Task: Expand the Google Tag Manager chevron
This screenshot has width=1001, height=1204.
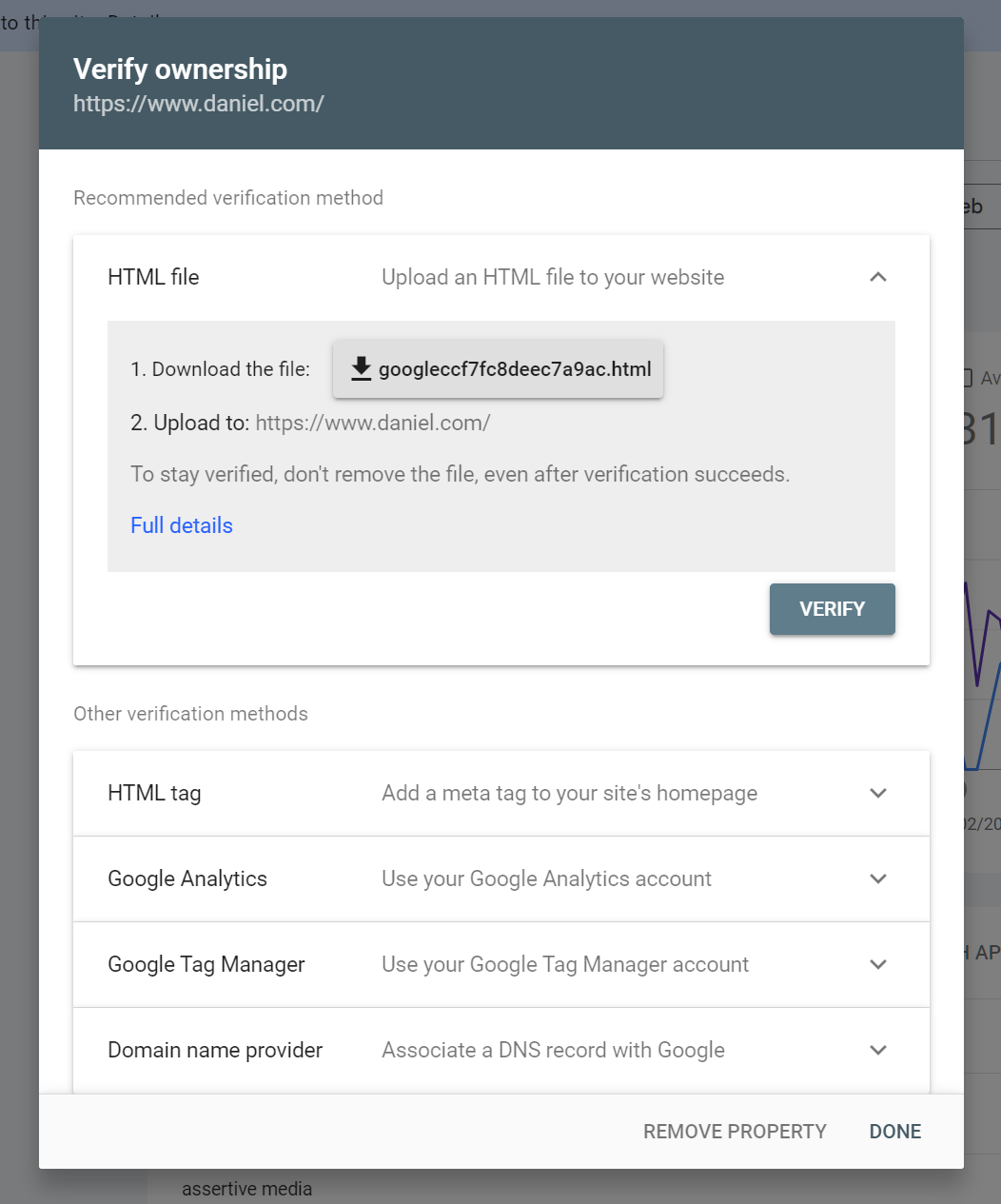Action: pyautogui.click(x=878, y=964)
